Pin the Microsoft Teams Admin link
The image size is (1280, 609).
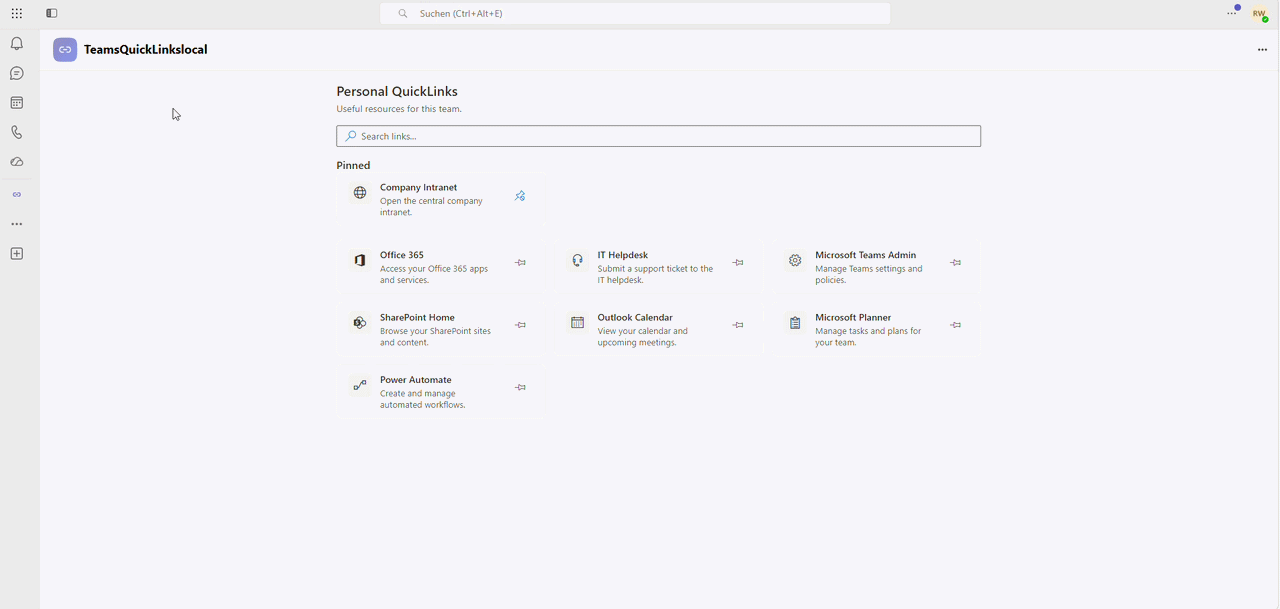point(956,263)
